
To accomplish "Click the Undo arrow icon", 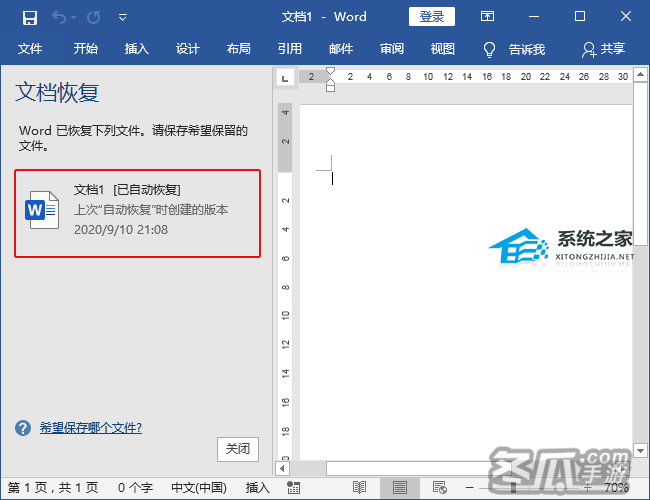I will click(x=59, y=17).
